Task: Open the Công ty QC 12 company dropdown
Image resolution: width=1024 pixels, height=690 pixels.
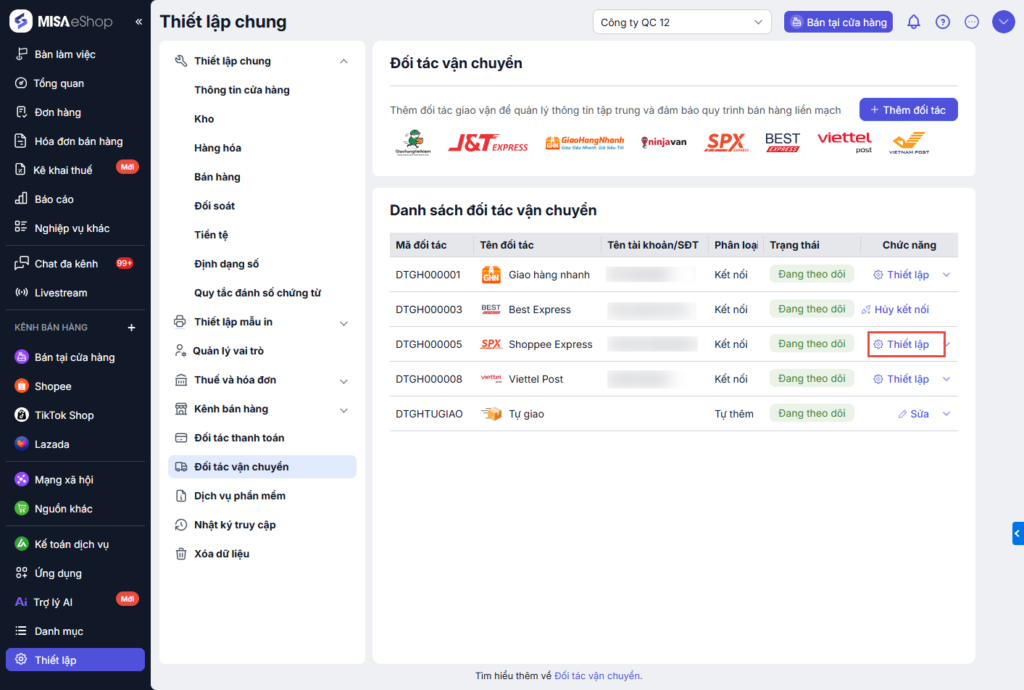Action: coord(681,22)
